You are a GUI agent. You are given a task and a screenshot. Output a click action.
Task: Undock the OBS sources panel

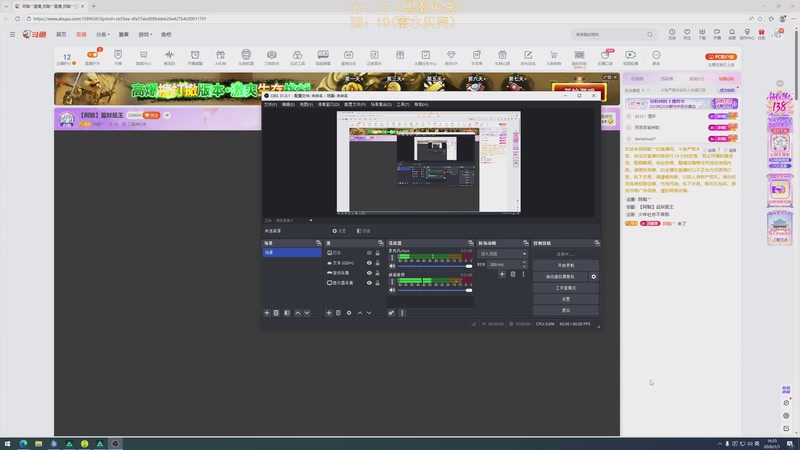[381, 243]
